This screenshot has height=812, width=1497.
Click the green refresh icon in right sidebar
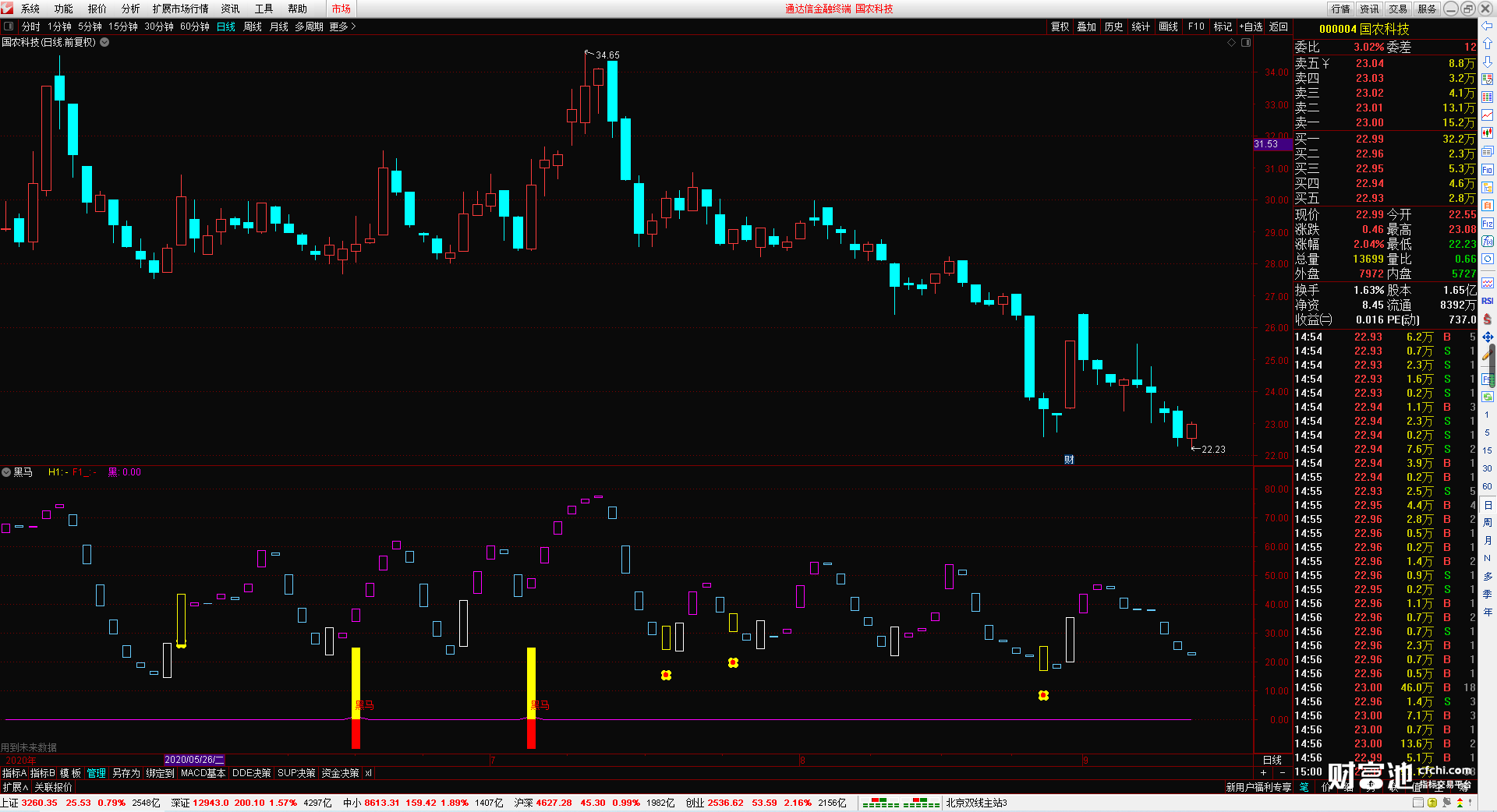point(1488,397)
